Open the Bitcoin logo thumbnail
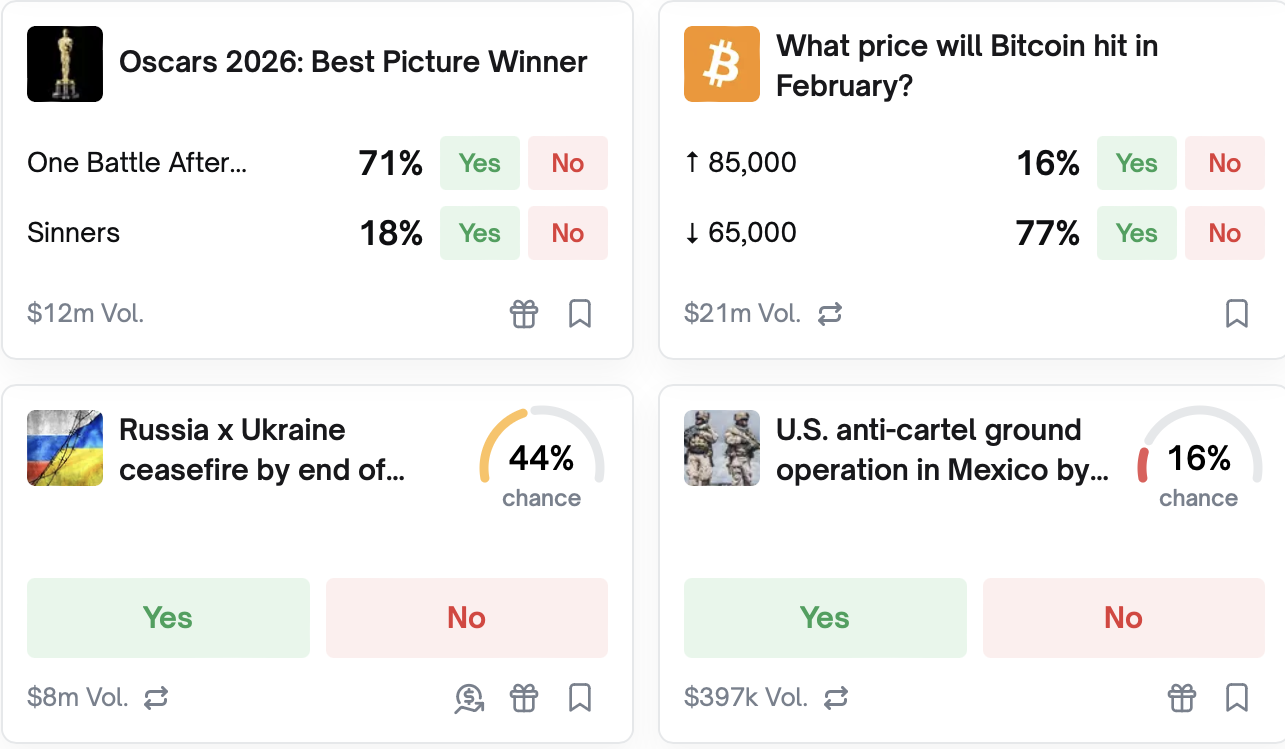This screenshot has width=1285, height=749. pyautogui.click(x=722, y=64)
